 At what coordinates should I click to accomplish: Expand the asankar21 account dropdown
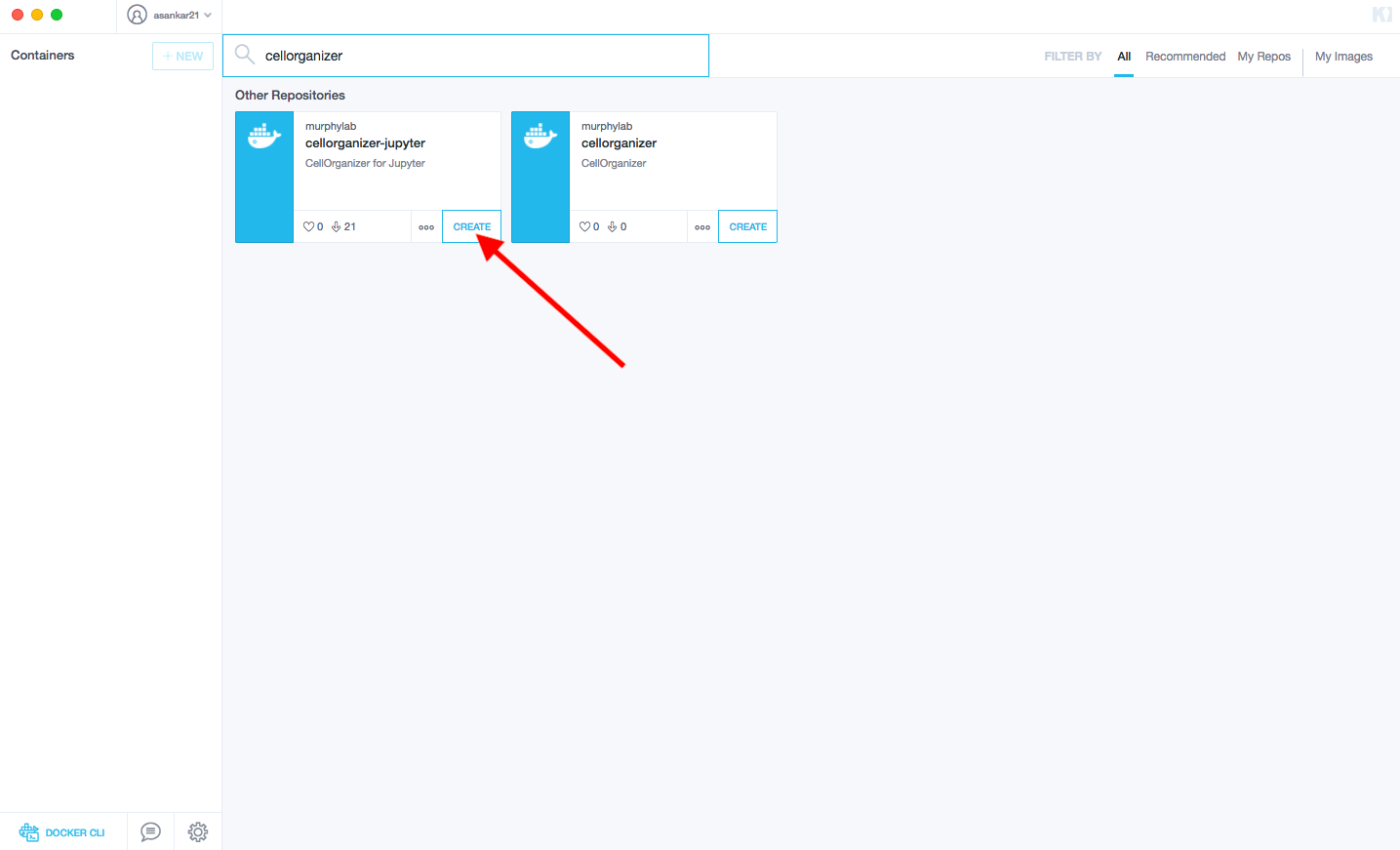tap(208, 16)
